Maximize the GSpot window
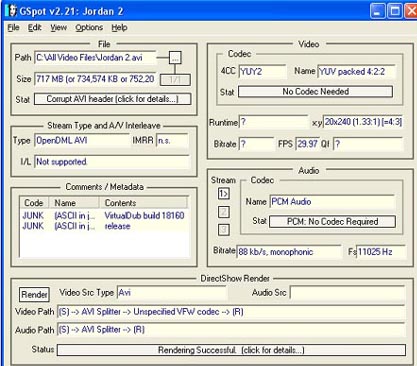 pos(395,11)
